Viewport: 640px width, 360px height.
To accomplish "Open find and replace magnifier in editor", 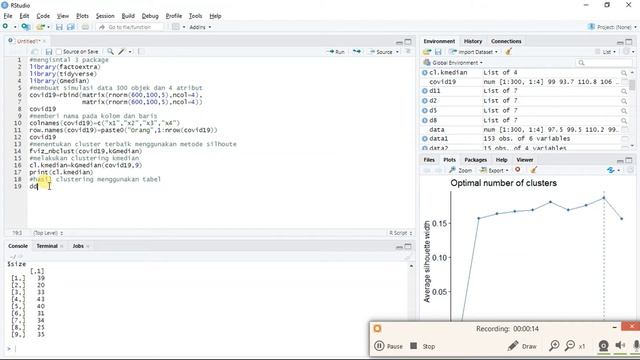I will [110, 51].
